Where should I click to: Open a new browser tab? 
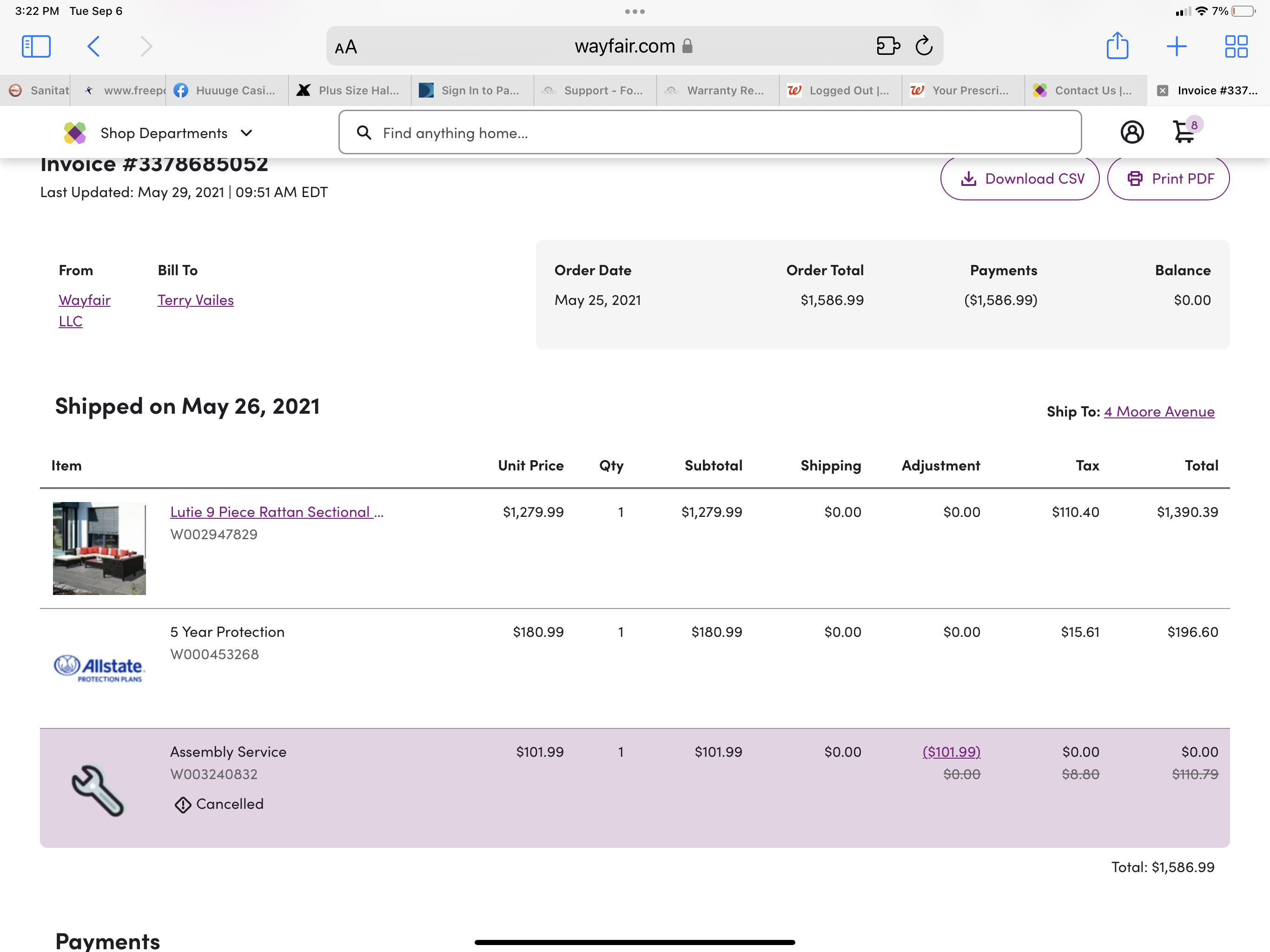point(1177,46)
